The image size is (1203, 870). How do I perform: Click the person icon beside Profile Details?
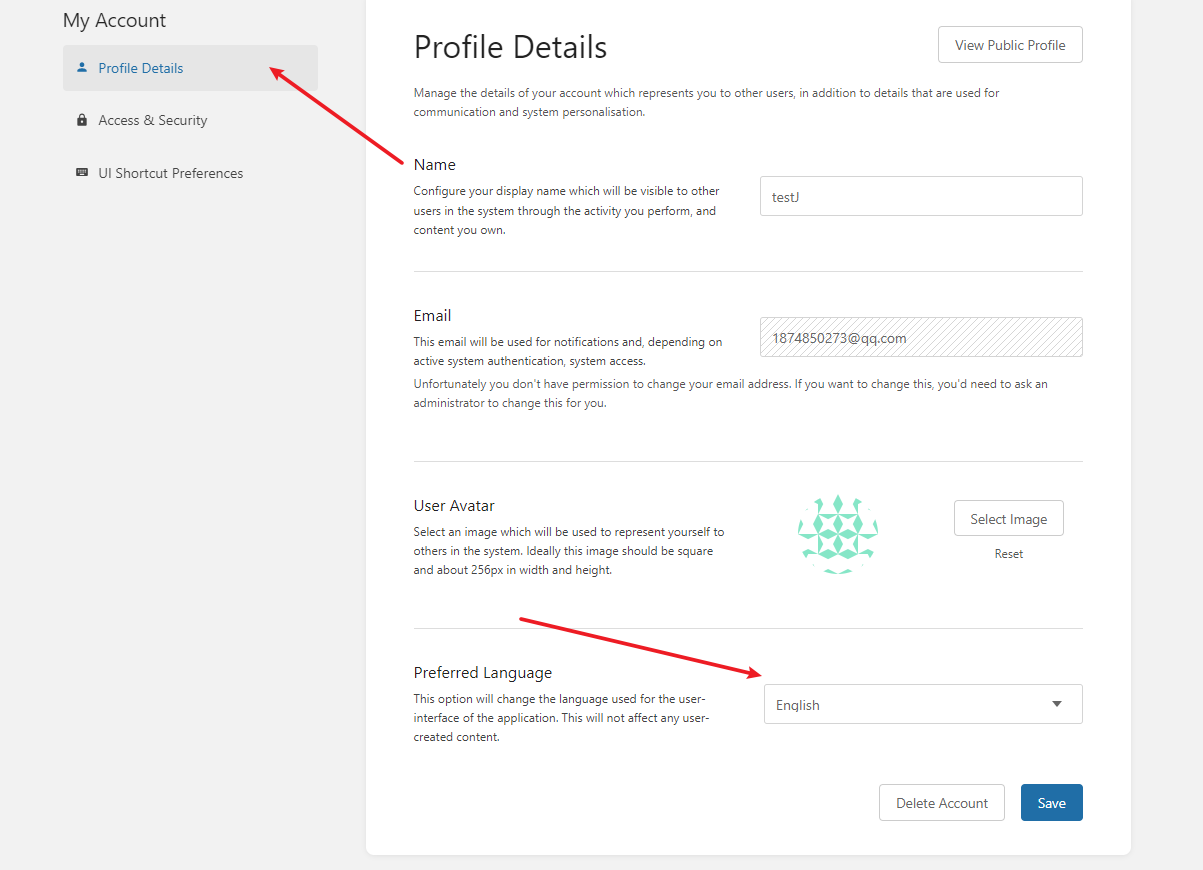(x=82, y=68)
